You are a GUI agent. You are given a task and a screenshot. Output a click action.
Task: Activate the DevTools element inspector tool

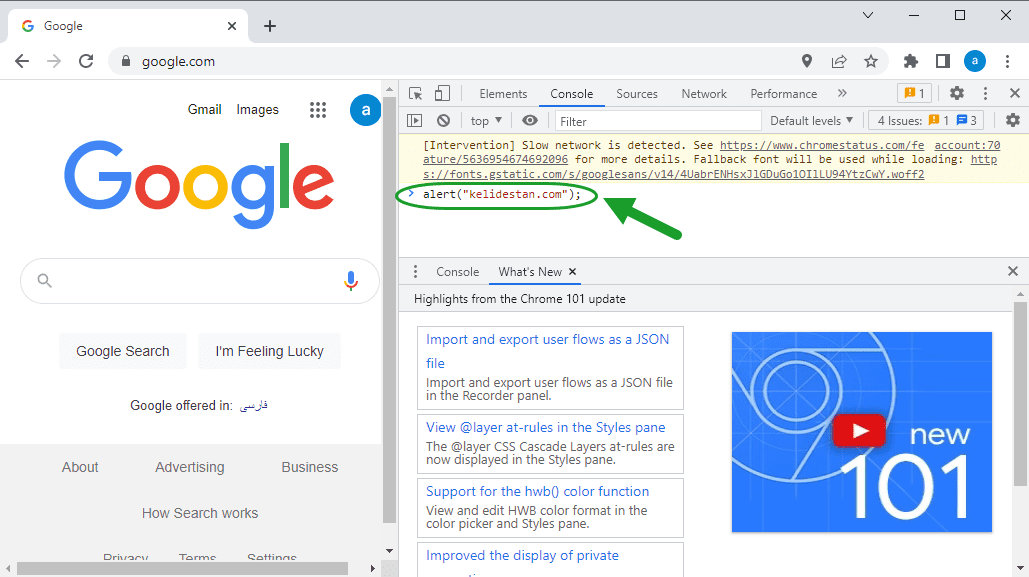pos(415,93)
